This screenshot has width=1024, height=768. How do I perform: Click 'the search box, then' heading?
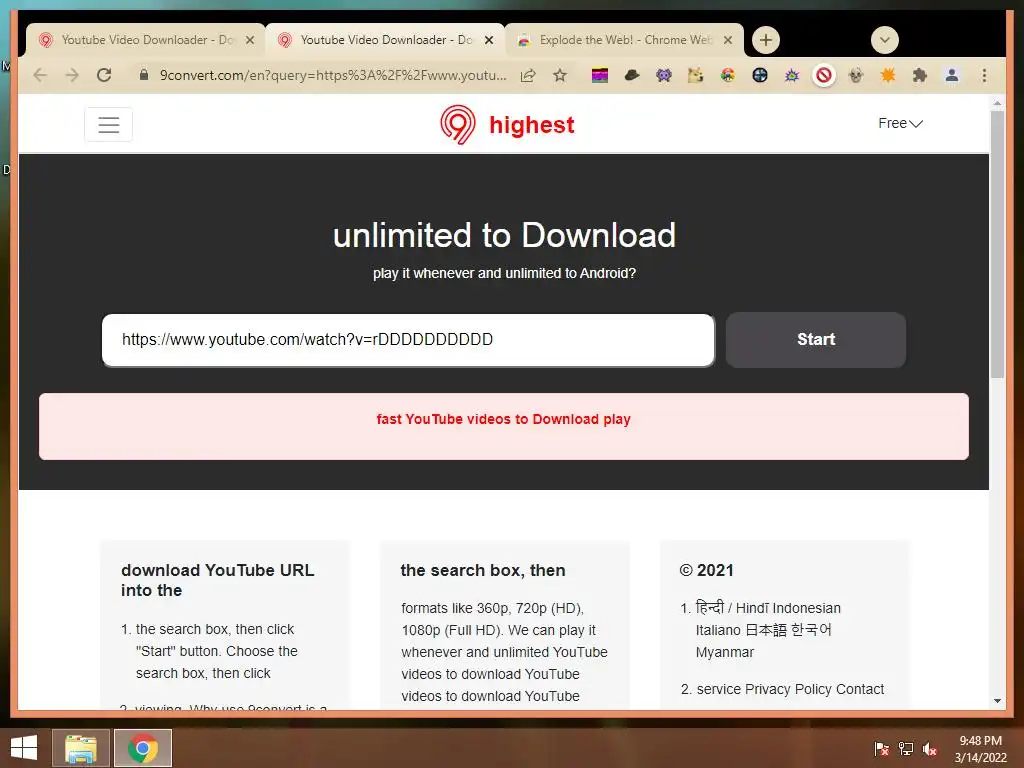(x=483, y=570)
